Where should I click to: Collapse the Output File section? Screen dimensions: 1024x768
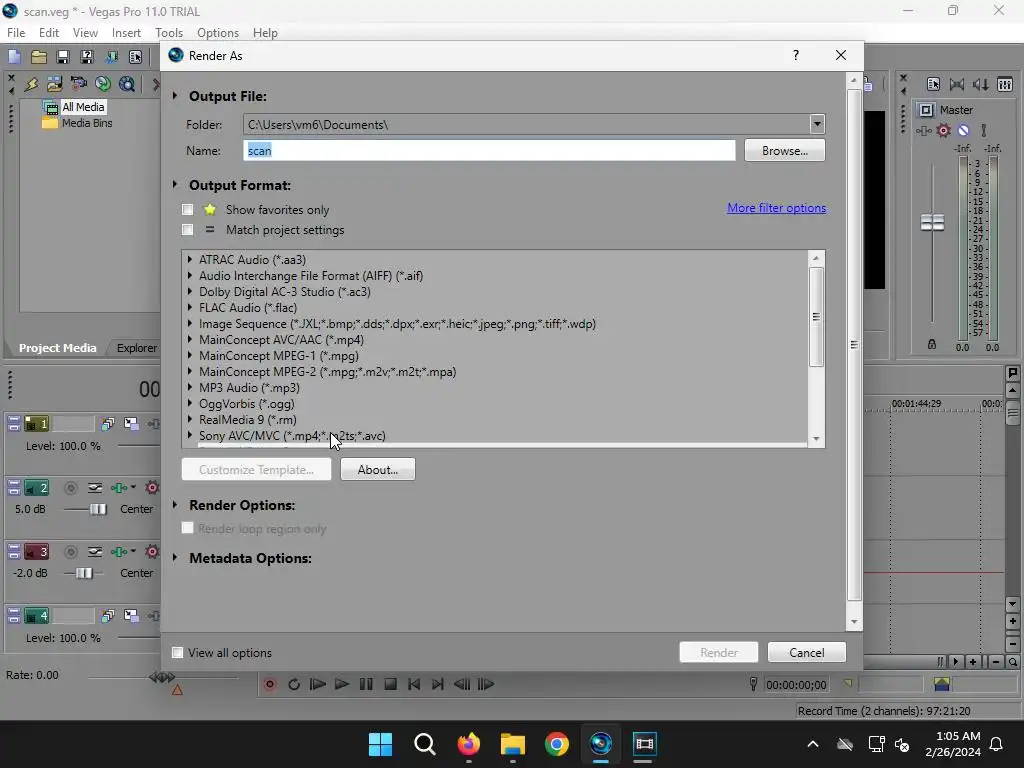(x=175, y=96)
